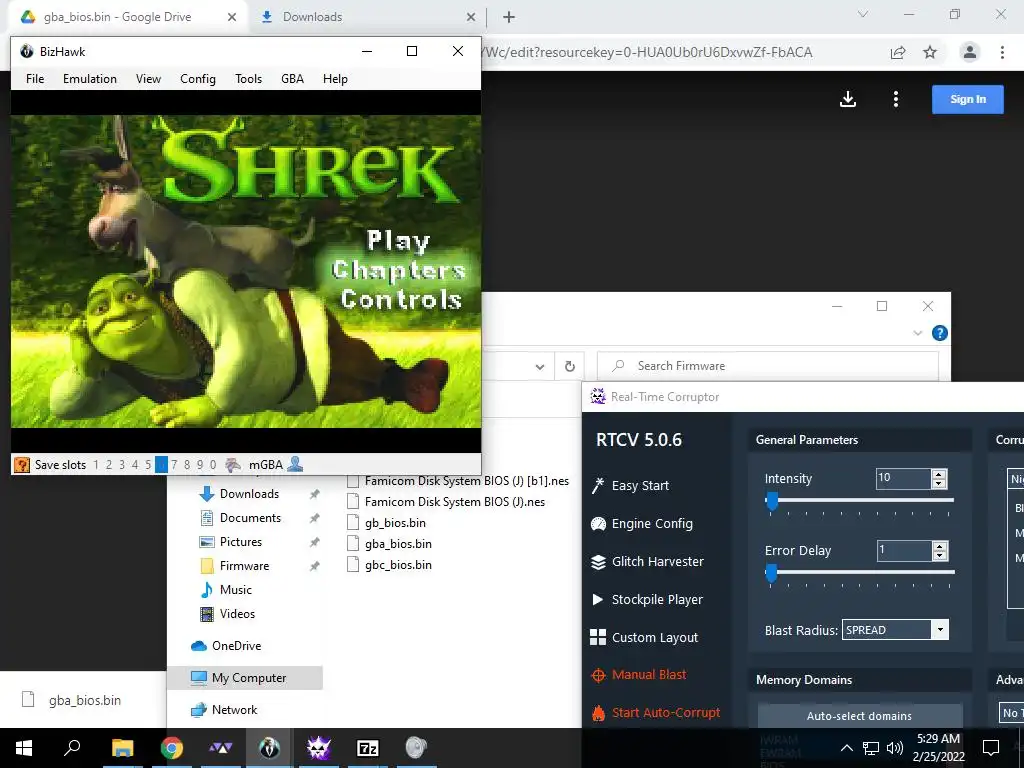Viewport: 1024px width, 768px height.
Task: Download the file from Google Drive
Action: pyautogui.click(x=848, y=99)
